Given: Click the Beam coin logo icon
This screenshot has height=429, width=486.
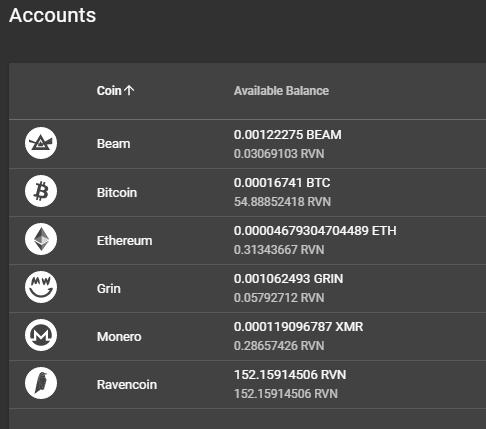Looking at the screenshot, I should click(x=41, y=143).
